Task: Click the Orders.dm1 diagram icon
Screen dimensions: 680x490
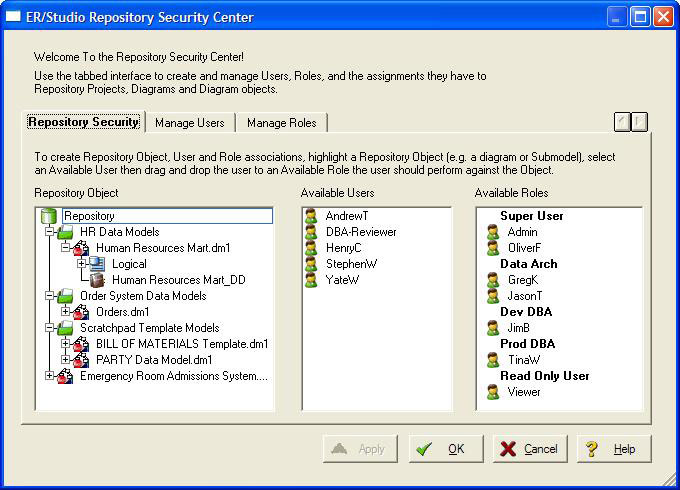Action: pyautogui.click(x=81, y=312)
